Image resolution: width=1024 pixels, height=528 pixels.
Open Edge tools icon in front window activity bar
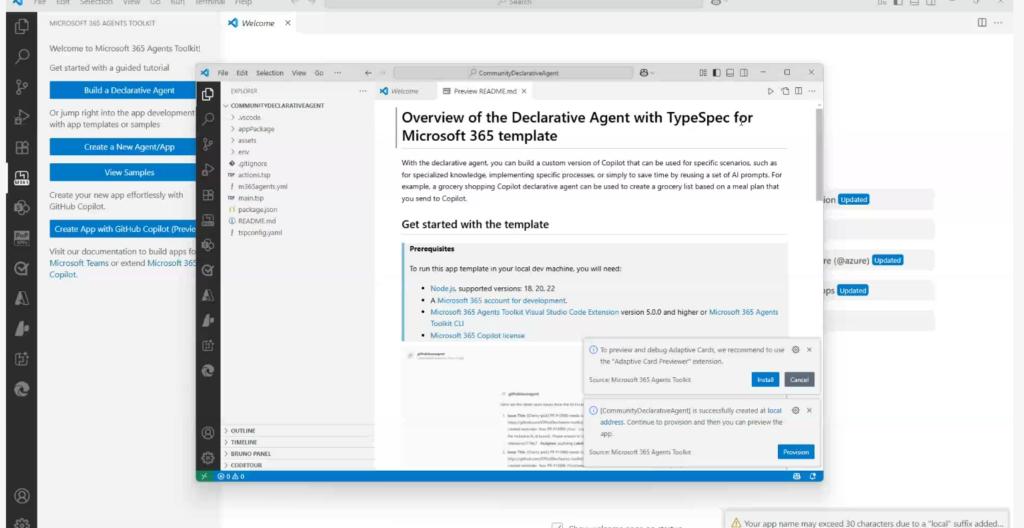[208, 371]
